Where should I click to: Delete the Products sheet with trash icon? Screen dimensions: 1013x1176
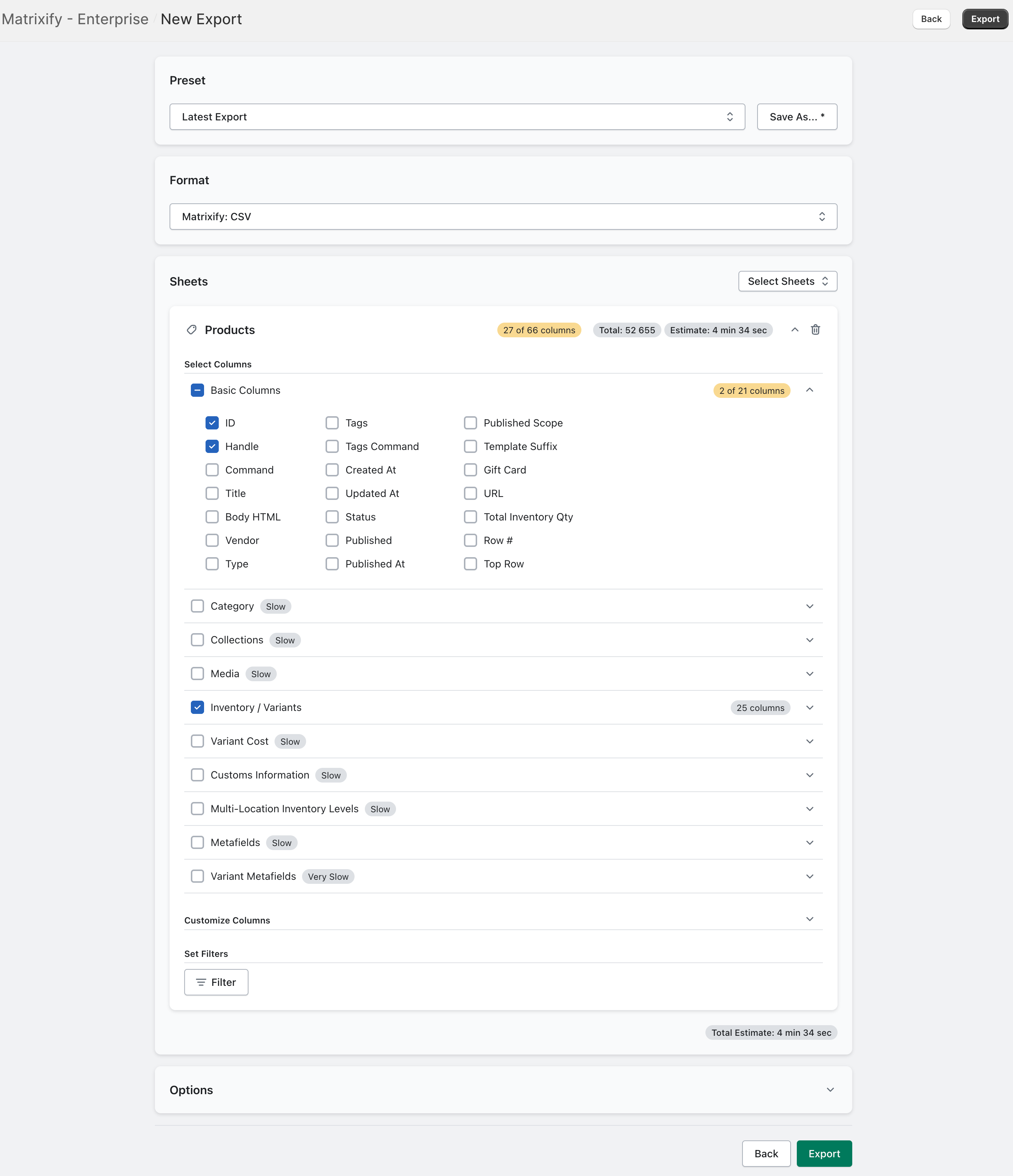point(815,330)
